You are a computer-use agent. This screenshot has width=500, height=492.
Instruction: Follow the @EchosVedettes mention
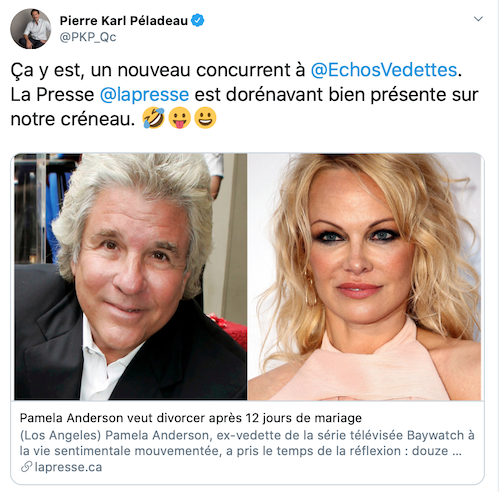pyautogui.click(x=384, y=70)
